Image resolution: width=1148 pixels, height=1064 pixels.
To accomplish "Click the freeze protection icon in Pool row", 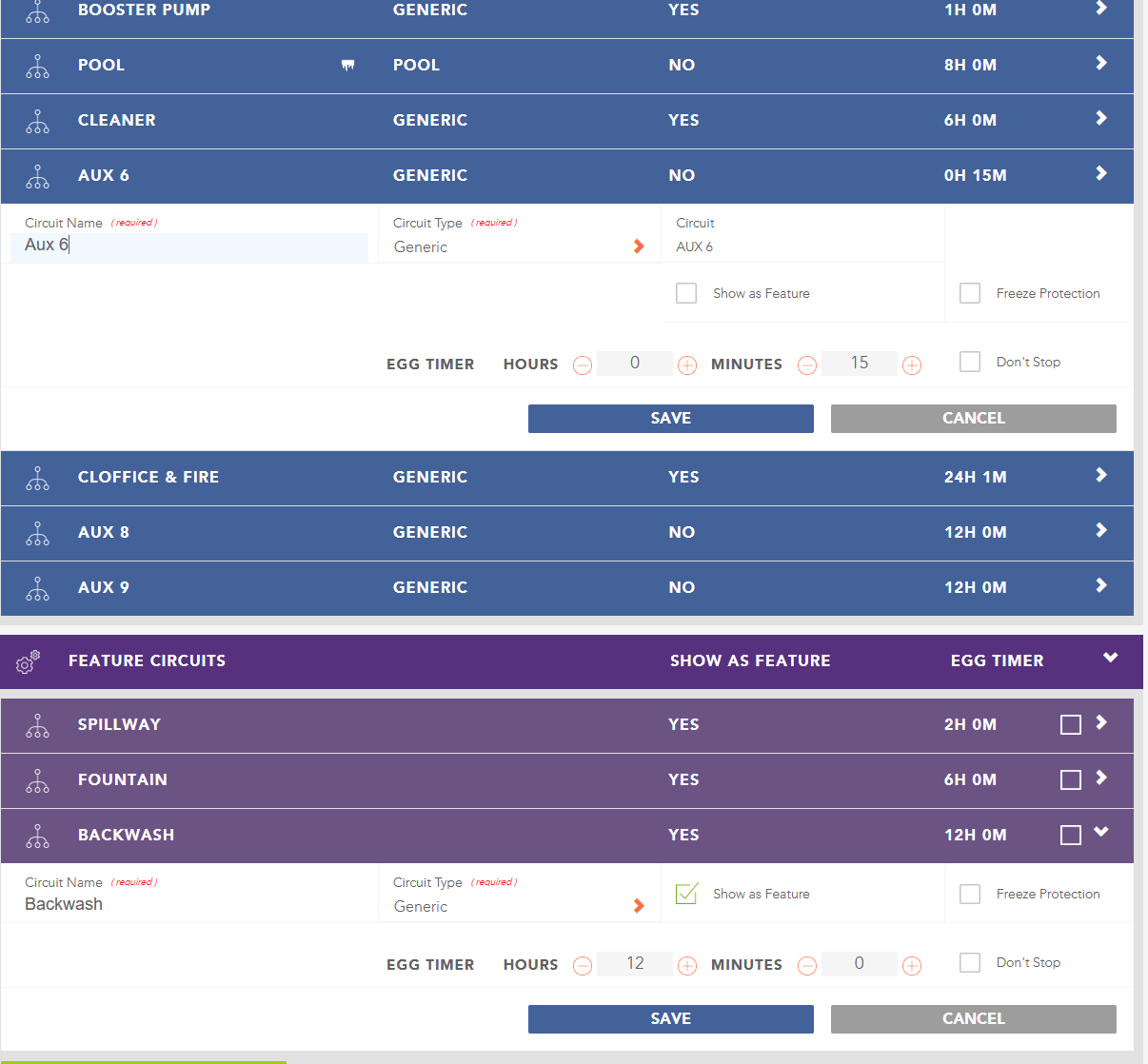I will click(x=347, y=66).
